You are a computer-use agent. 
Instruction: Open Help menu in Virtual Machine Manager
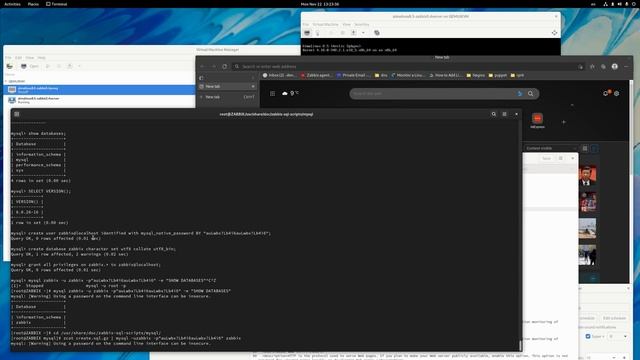tap(42, 58)
